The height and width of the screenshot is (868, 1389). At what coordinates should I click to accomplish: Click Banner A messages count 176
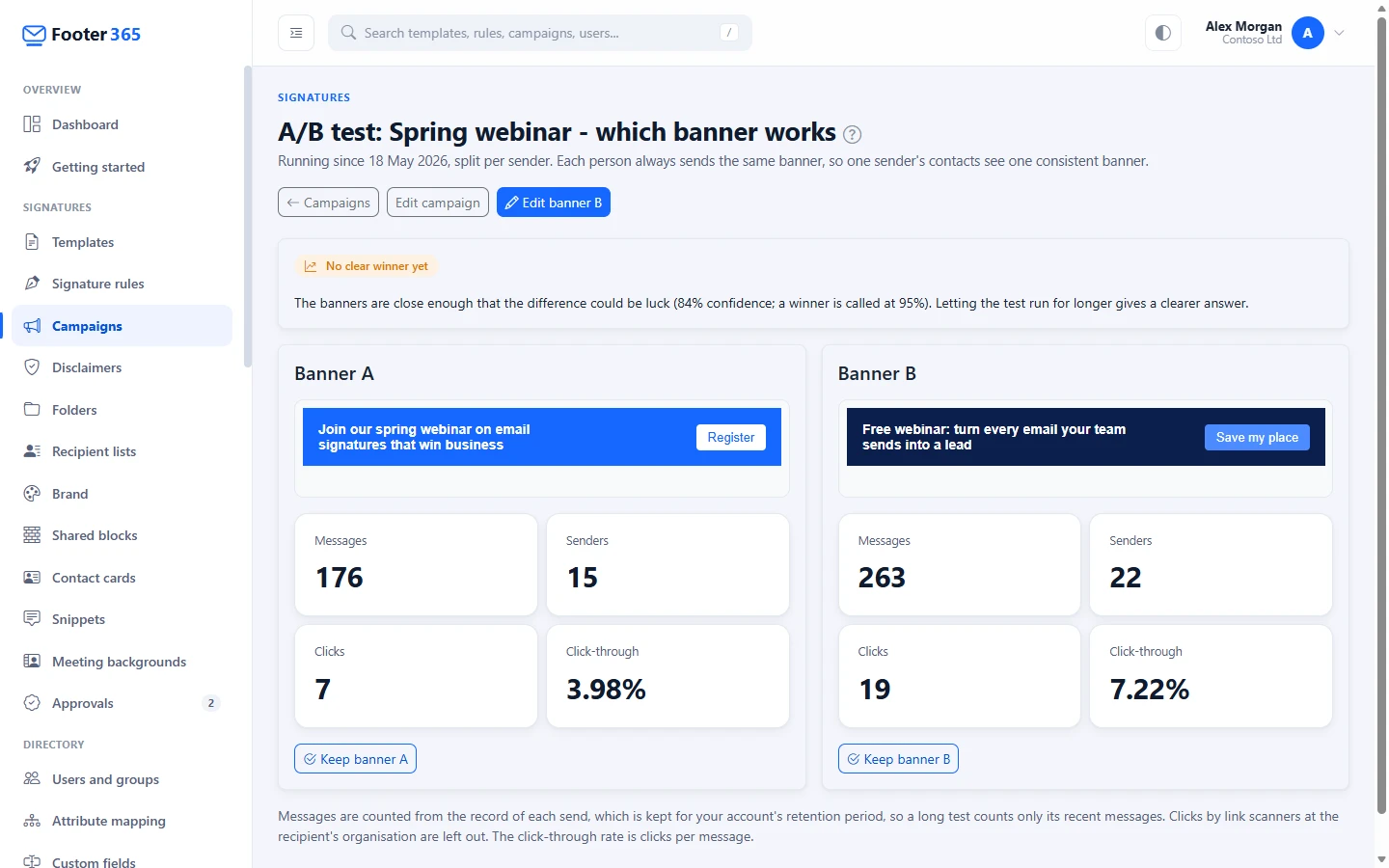[340, 578]
